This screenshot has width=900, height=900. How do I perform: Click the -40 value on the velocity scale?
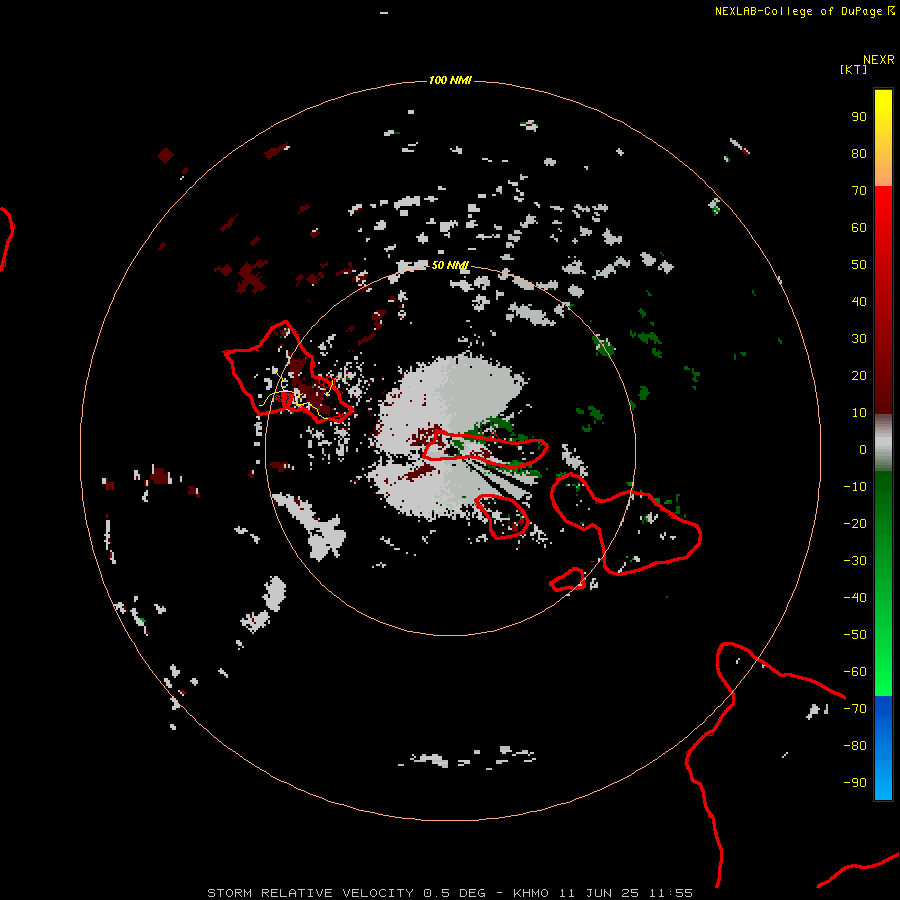(x=855, y=598)
